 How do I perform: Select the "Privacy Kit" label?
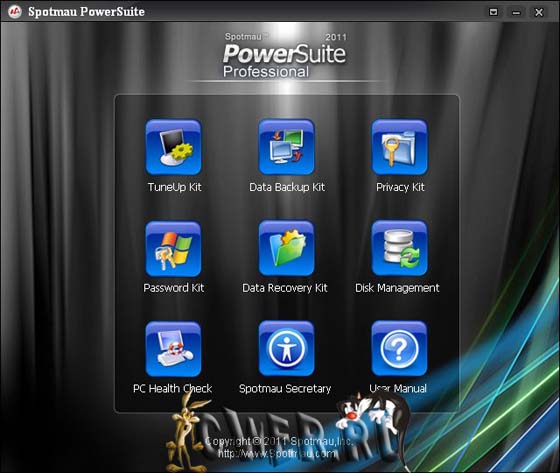tap(400, 187)
